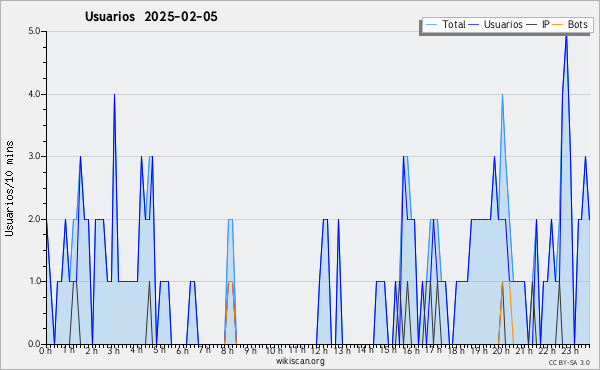Click the y-axis label '0.0'
This screenshot has height=370, width=600.
pos(34,344)
